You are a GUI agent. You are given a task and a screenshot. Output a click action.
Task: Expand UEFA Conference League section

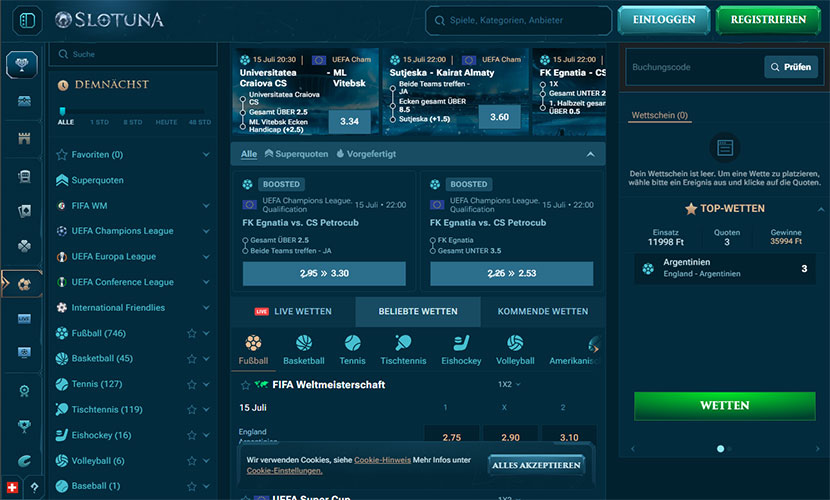click(206, 282)
